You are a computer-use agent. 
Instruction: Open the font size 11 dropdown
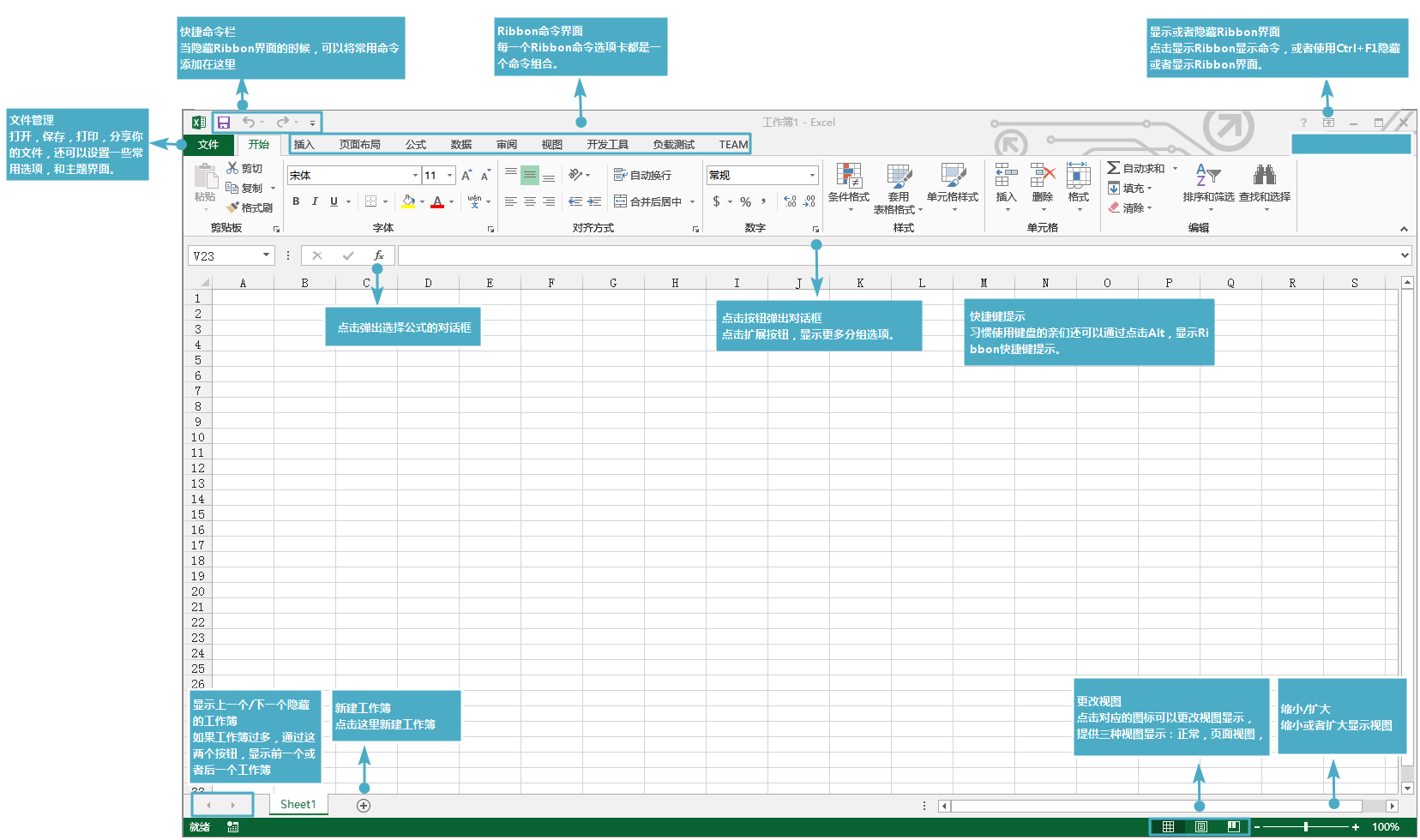[449, 176]
